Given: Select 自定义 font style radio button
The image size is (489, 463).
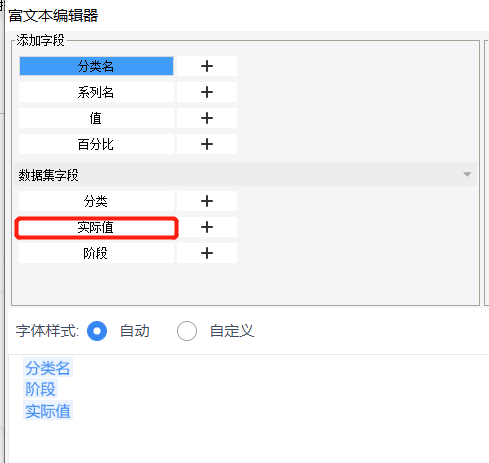Looking at the screenshot, I should (187, 331).
